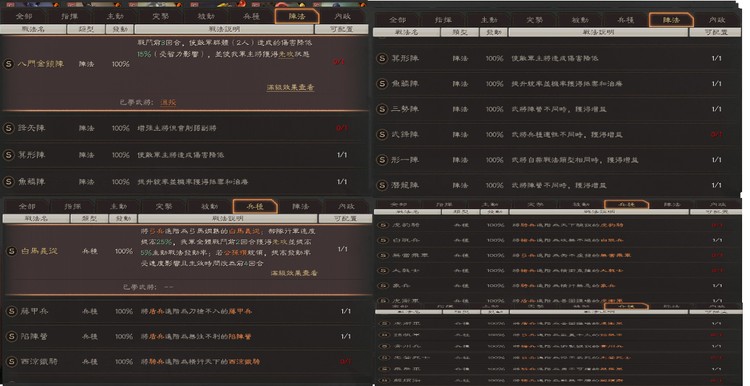This screenshot has height=386, width=750.
Task: Select the 潛龍陣 tactic name
Action: 405,185
